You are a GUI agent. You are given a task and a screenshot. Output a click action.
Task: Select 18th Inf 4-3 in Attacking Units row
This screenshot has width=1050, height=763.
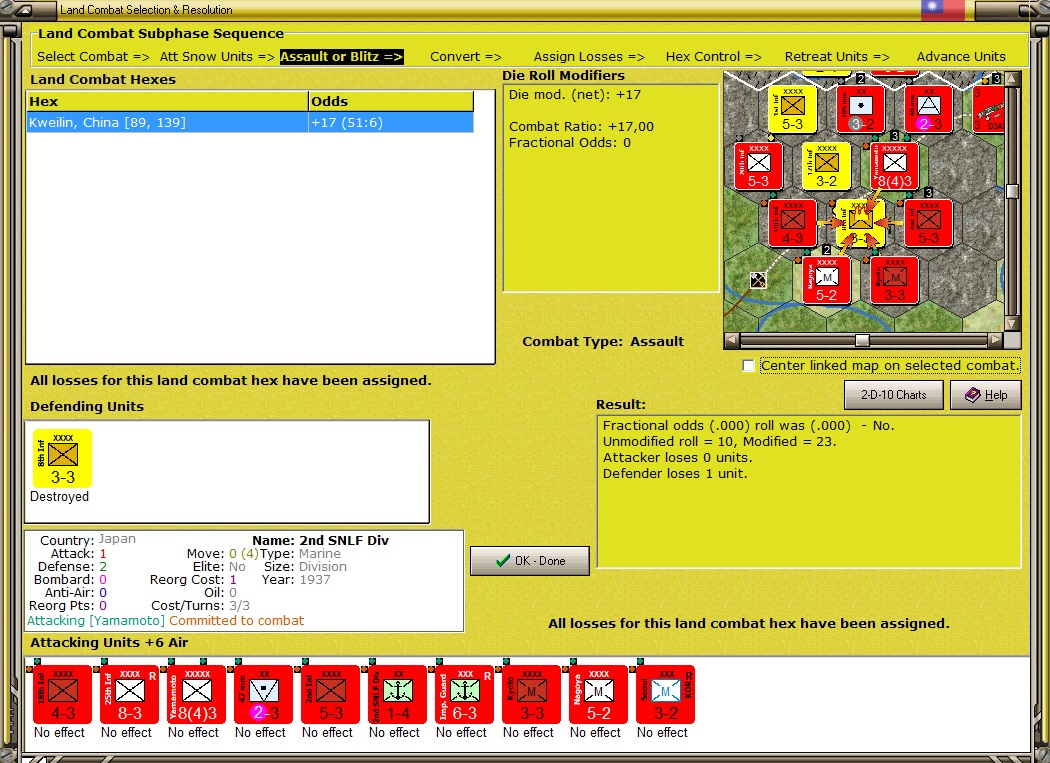coord(62,695)
